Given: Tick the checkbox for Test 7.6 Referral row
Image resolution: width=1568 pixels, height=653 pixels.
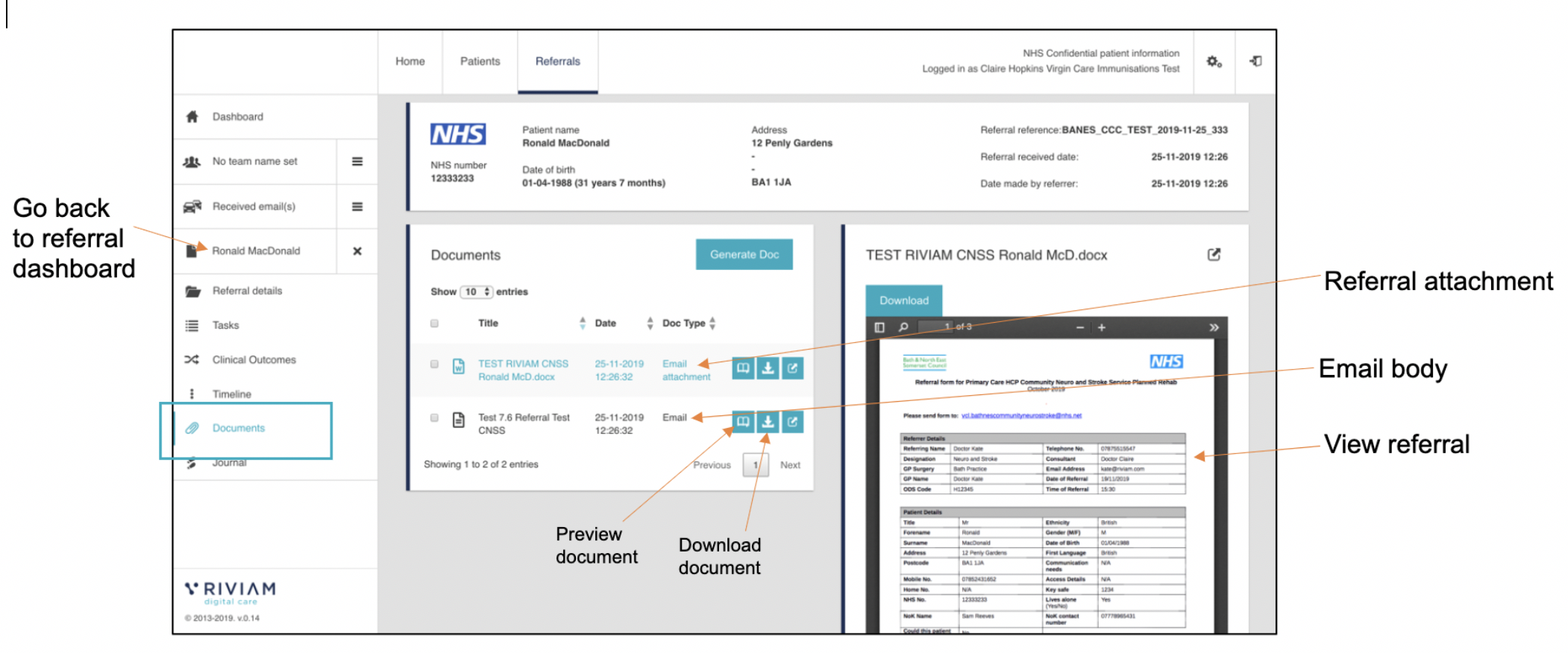Looking at the screenshot, I should [434, 418].
